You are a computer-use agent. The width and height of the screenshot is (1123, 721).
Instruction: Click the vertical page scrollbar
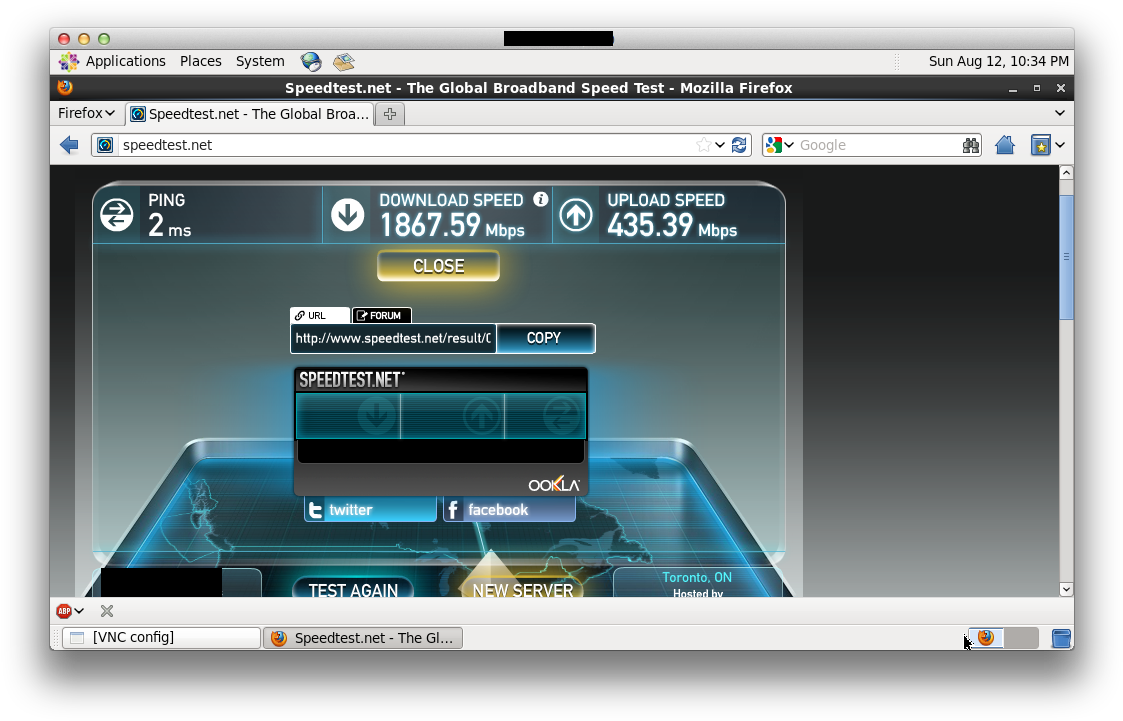click(1066, 258)
